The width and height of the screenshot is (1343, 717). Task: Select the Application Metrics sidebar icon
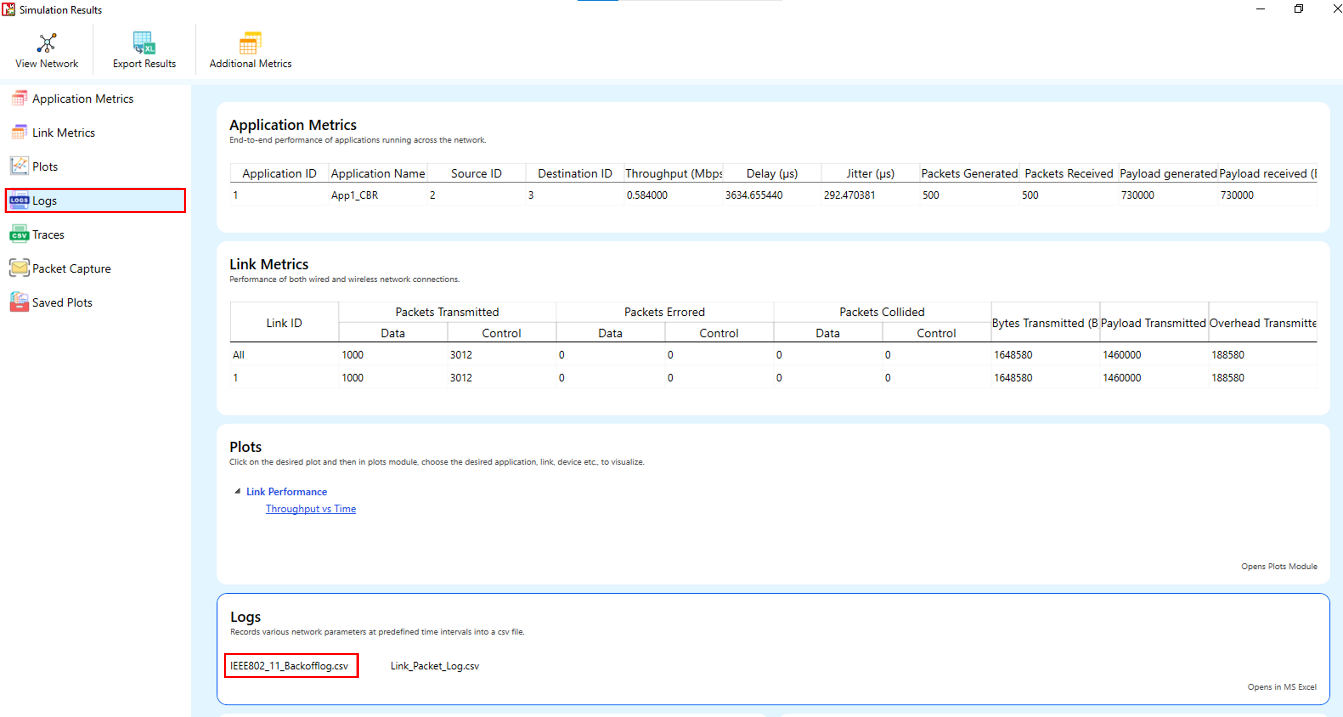click(x=19, y=99)
